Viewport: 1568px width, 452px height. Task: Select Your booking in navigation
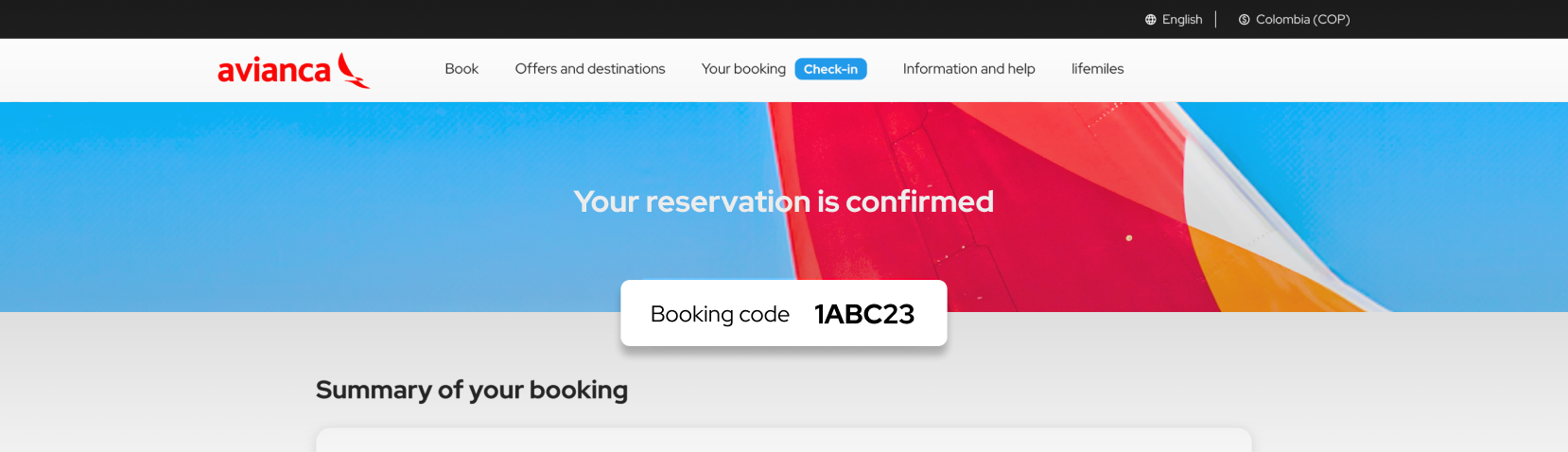coord(743,69)
